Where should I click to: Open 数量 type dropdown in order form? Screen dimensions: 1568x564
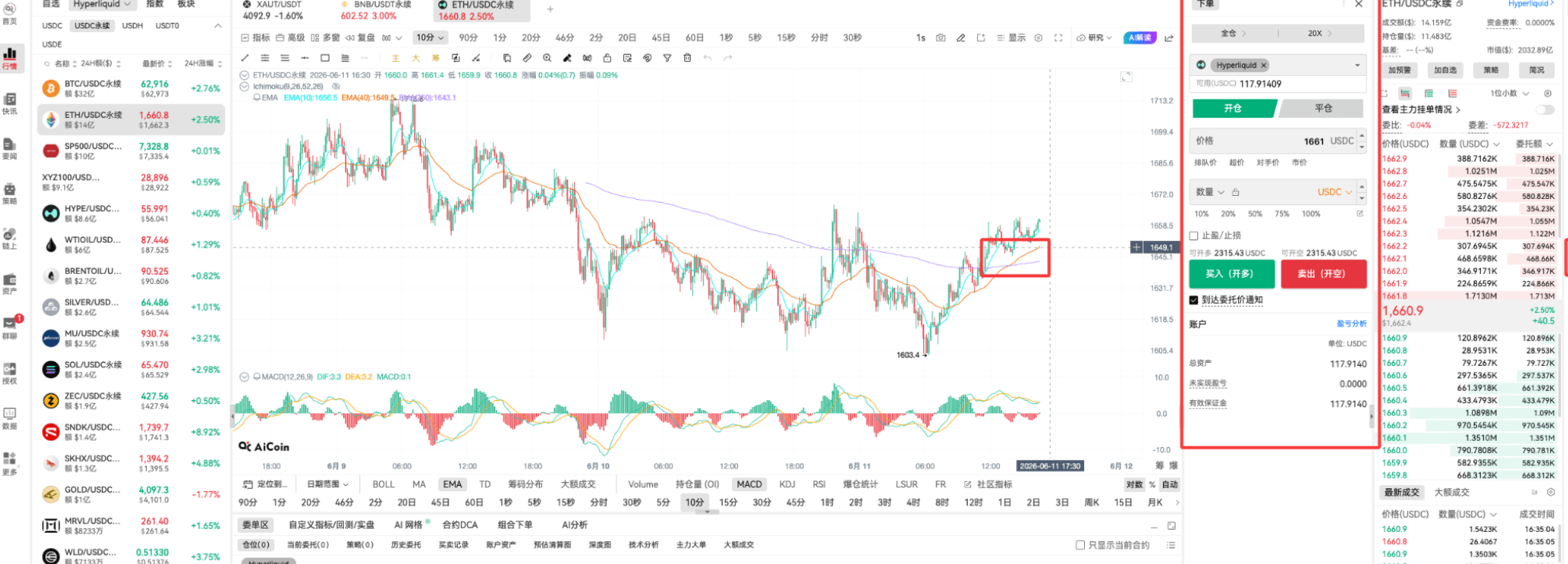(x=1210, y=192)
